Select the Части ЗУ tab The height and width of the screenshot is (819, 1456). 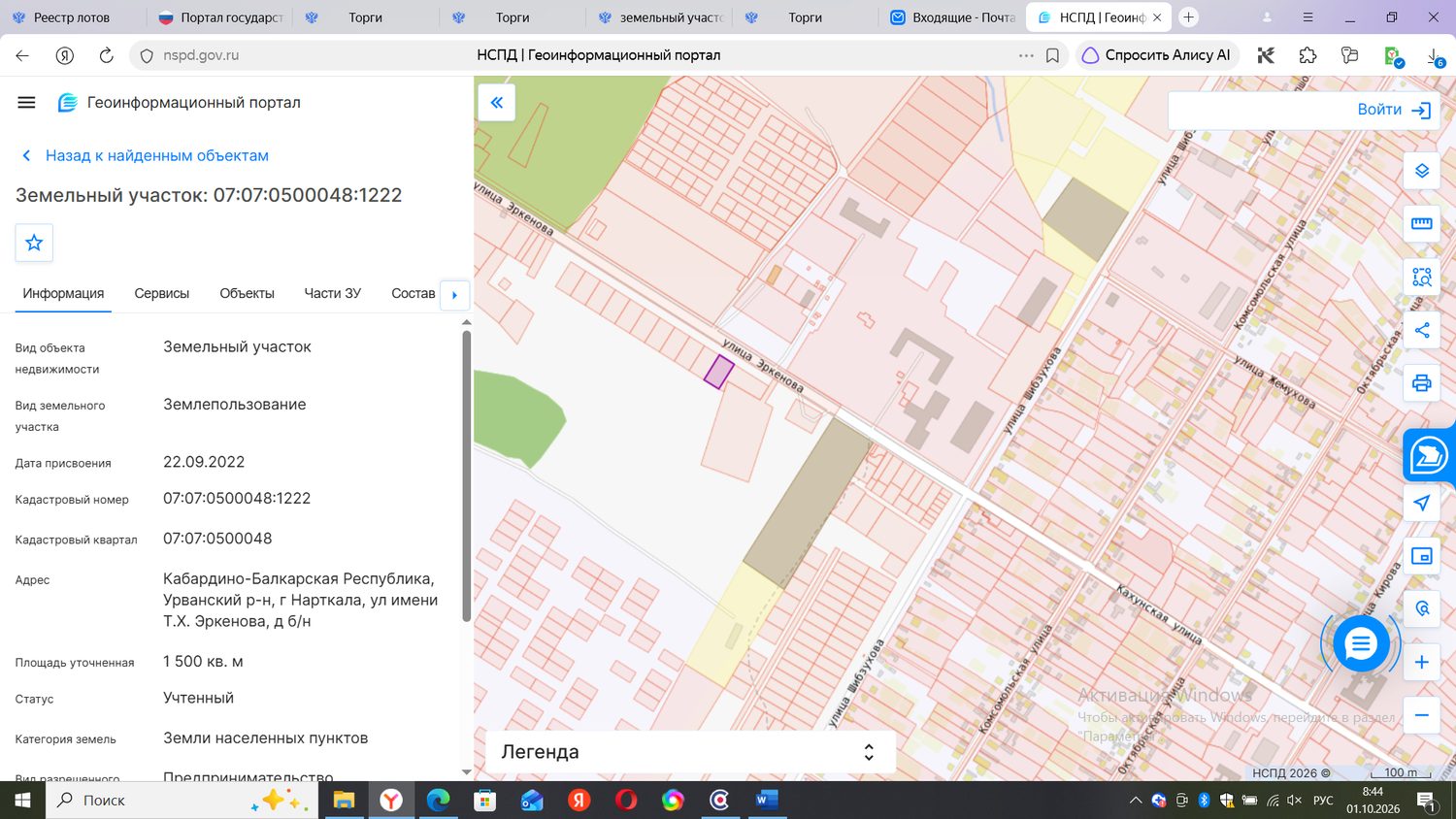click(x=332, y=293)
